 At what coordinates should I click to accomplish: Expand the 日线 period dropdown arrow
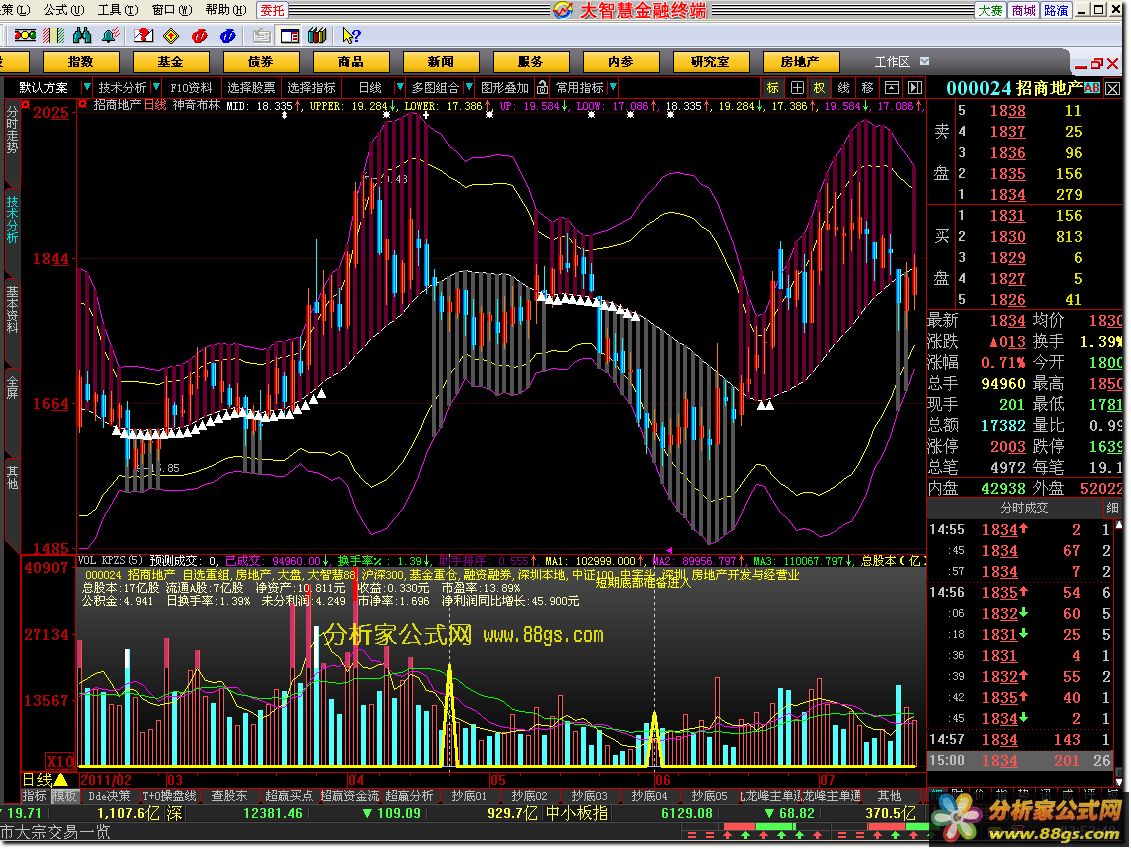coord(400,87)
